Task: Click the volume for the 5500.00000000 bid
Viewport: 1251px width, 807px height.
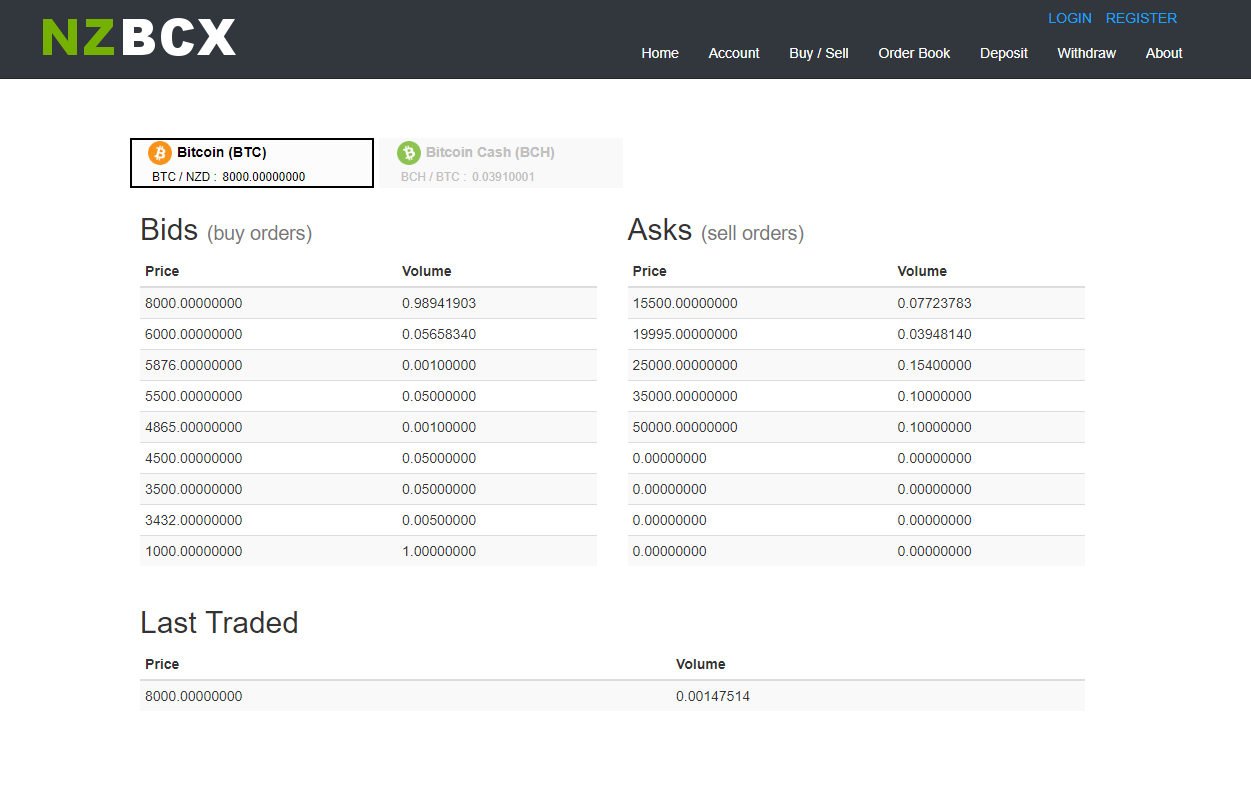Action: (x=439, y=396)
